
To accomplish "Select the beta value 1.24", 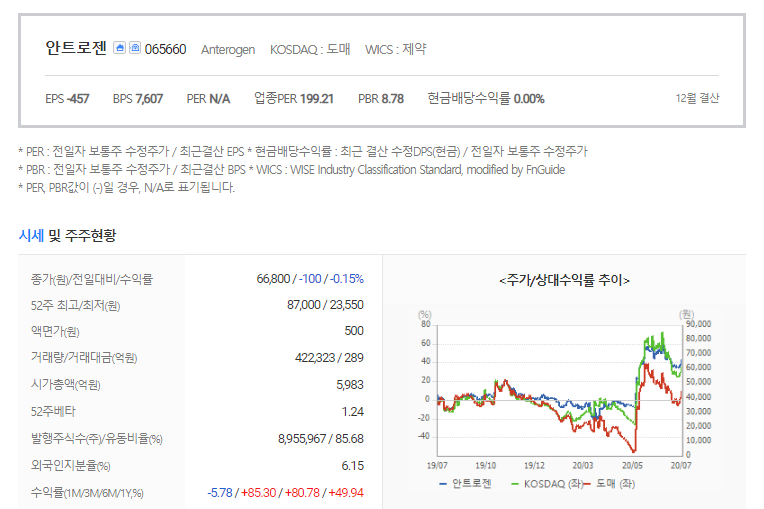I will [x=353, y=412].
